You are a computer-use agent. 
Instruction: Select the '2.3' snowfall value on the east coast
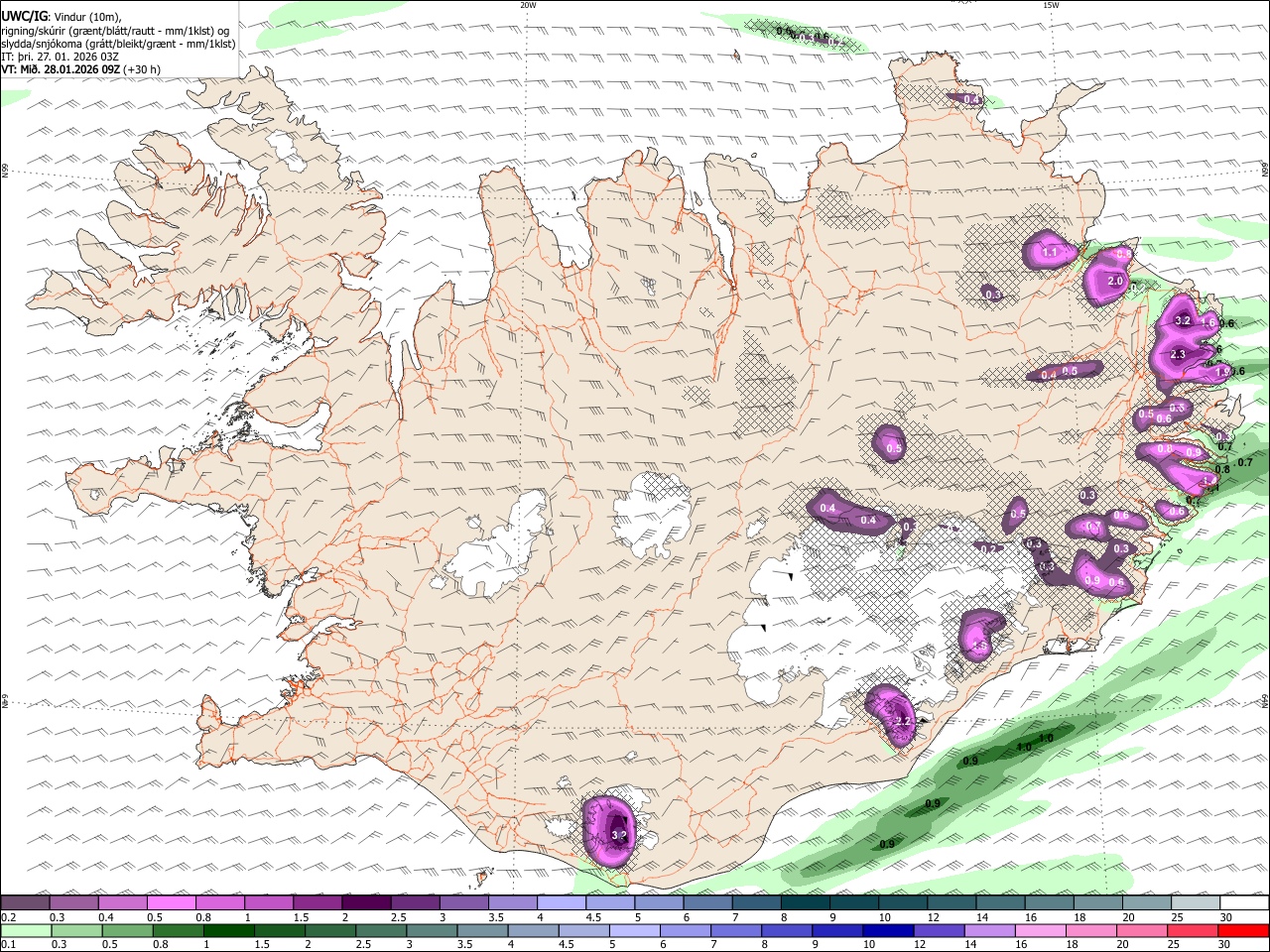[x=1178, y=355]
